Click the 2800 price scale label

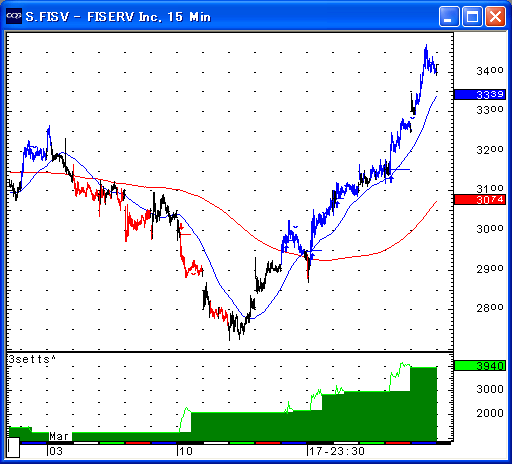[490, 308]
